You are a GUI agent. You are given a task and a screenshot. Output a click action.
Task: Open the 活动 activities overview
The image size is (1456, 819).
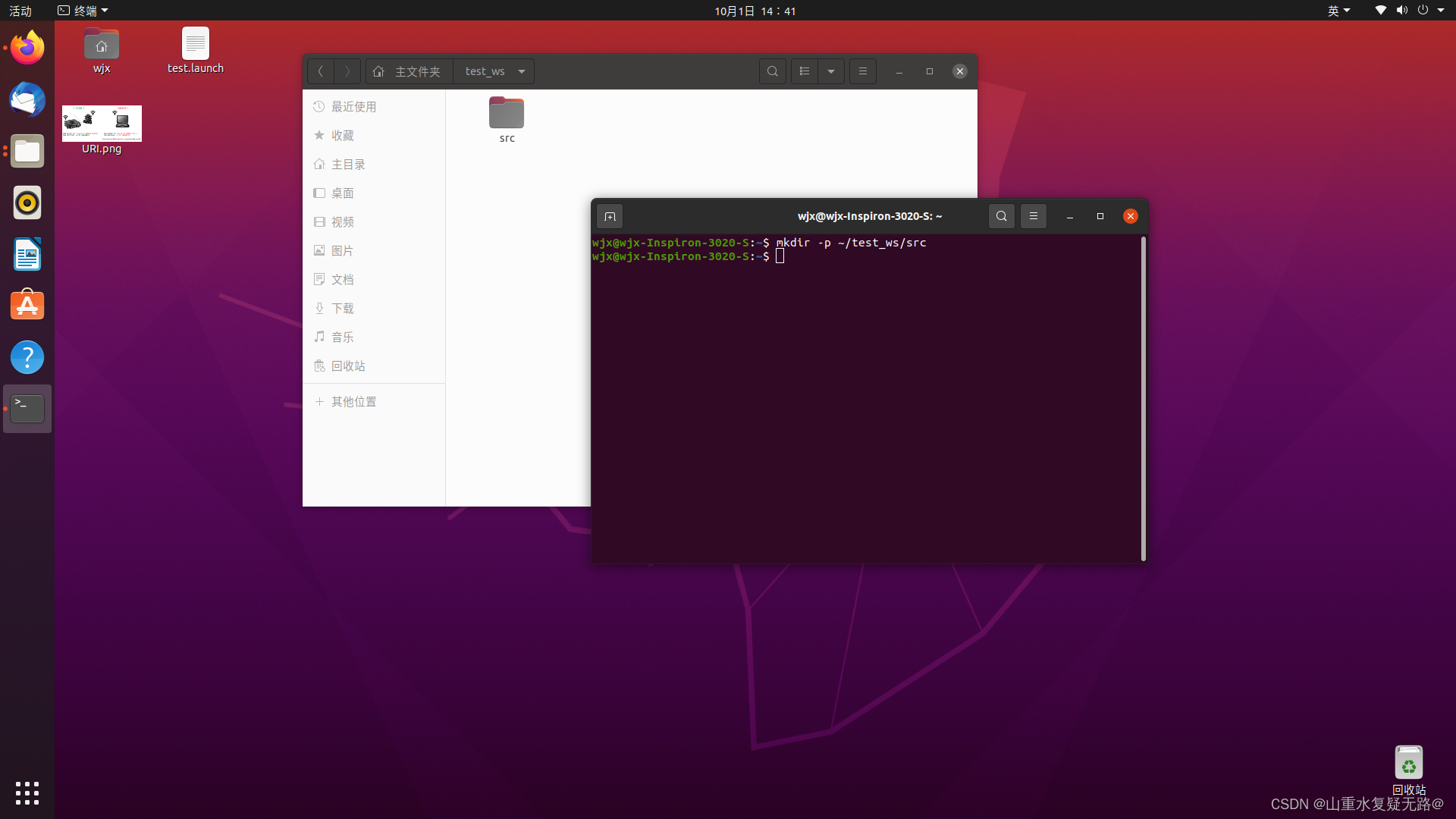click(20, 11)
